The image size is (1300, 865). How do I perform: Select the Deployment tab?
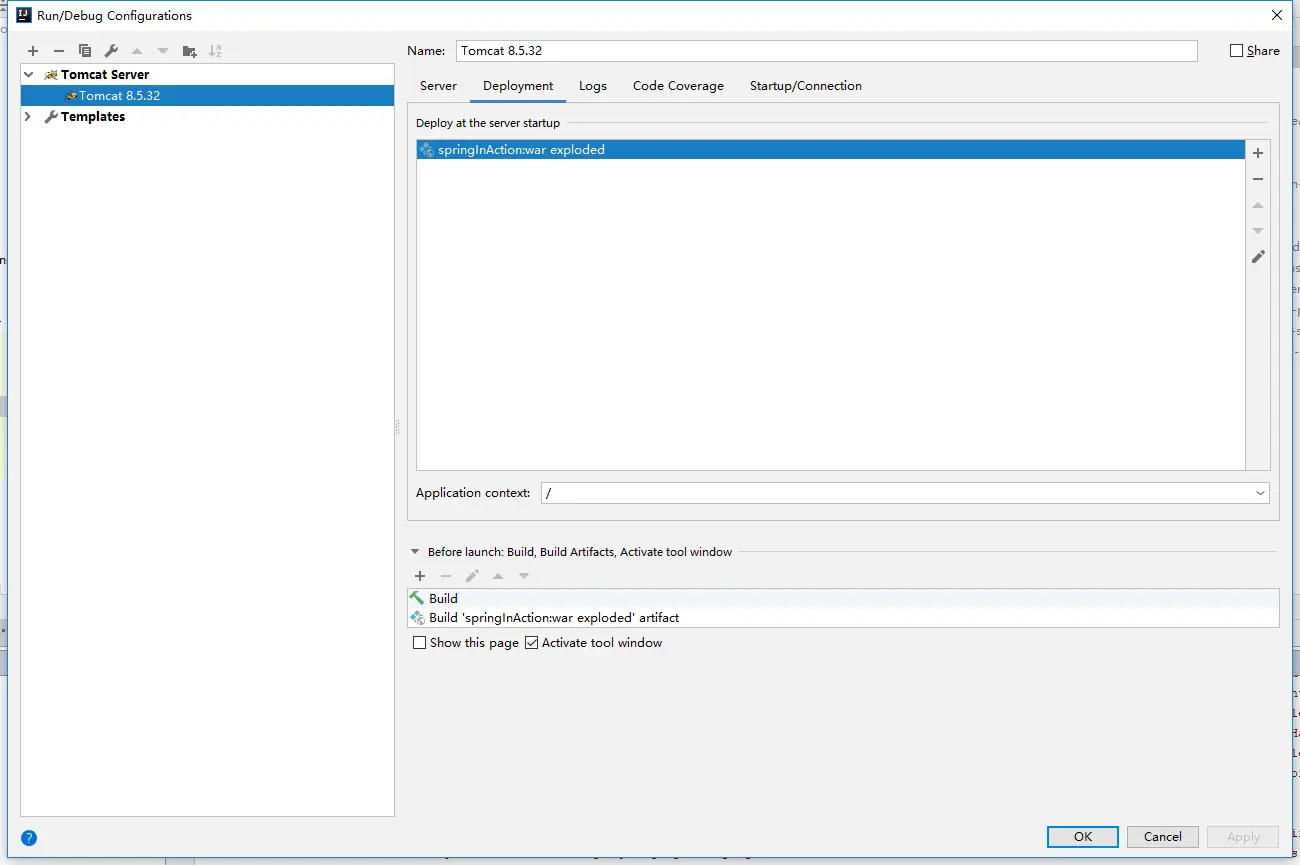click(x=518, y=86)
